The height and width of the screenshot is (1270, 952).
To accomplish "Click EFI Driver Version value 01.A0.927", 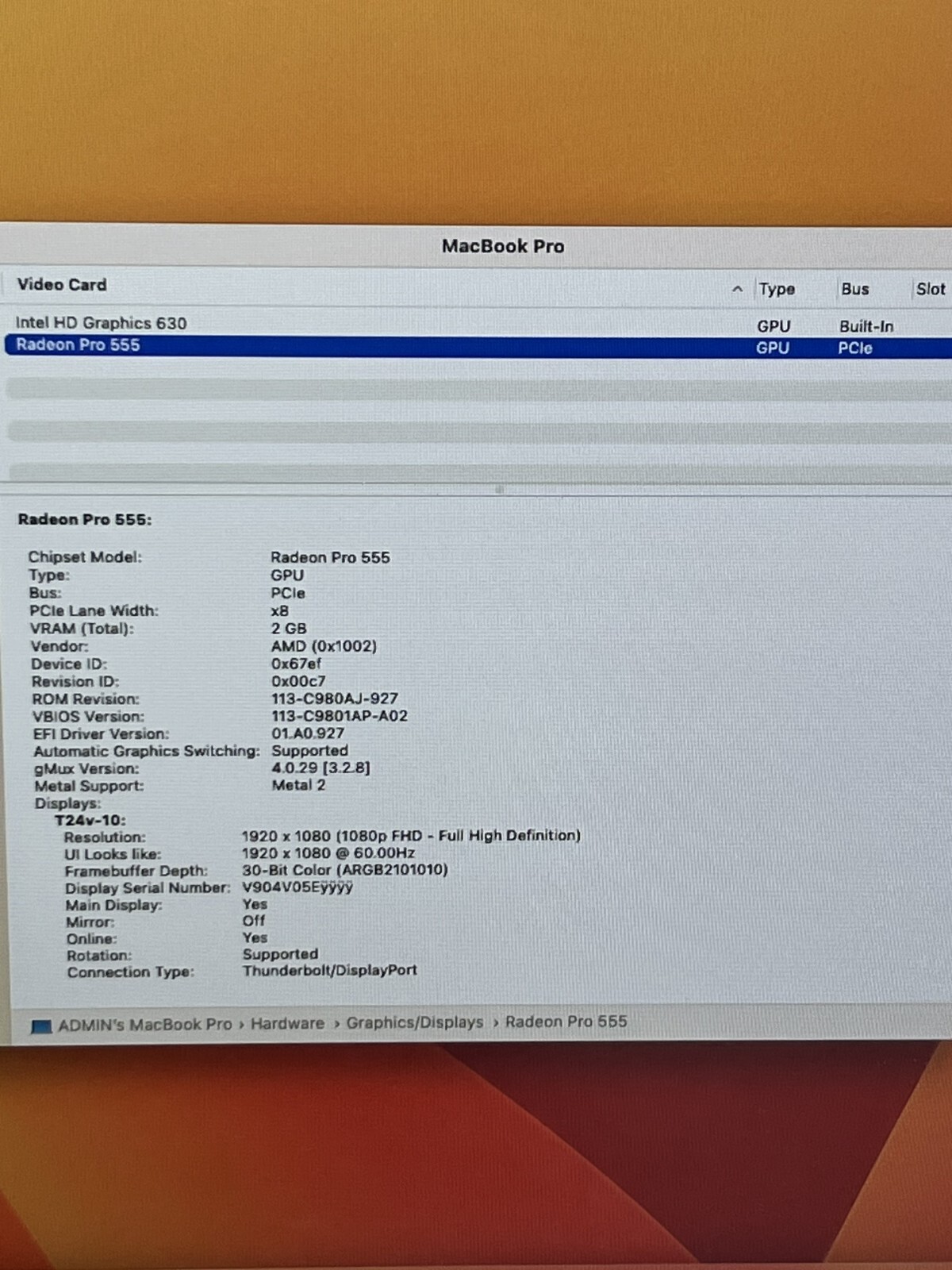I will (308, 733).
